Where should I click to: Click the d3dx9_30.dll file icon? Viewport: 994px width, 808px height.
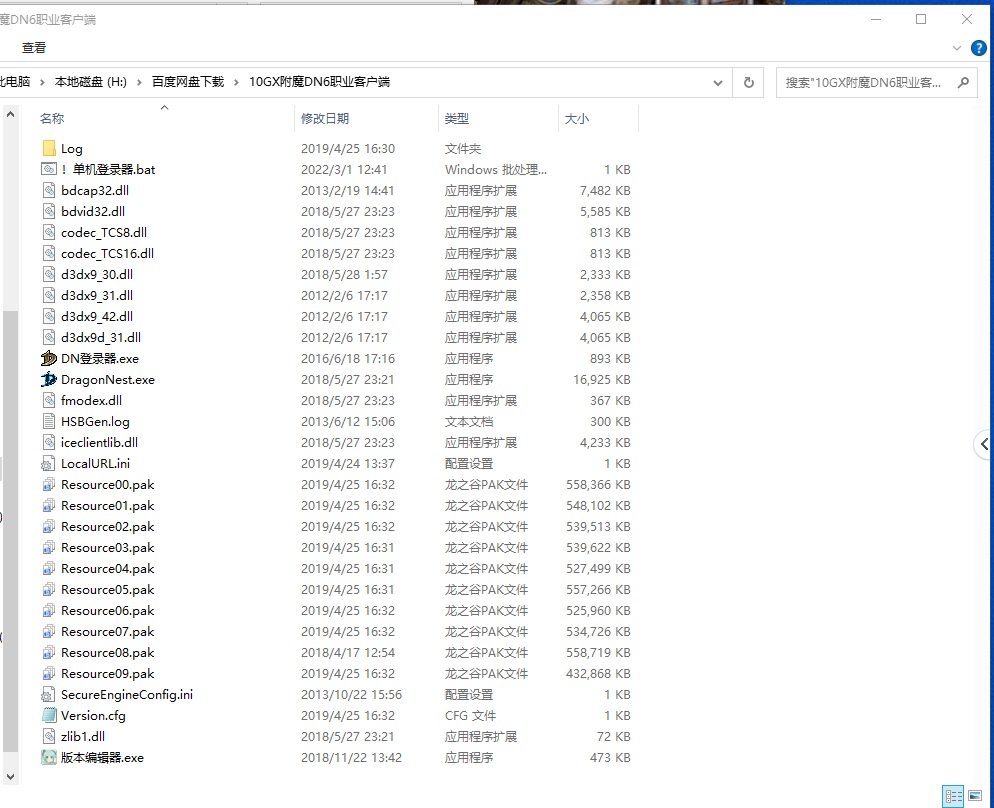[x=49, y=274]
